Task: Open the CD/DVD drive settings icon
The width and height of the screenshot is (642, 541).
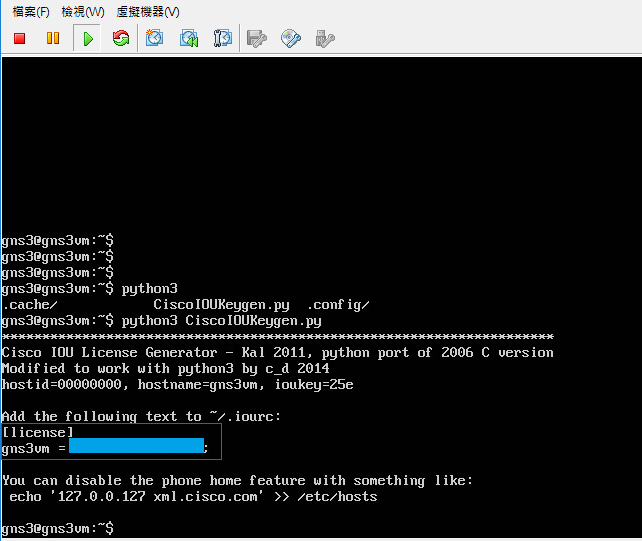Action: tap(291, 38)
